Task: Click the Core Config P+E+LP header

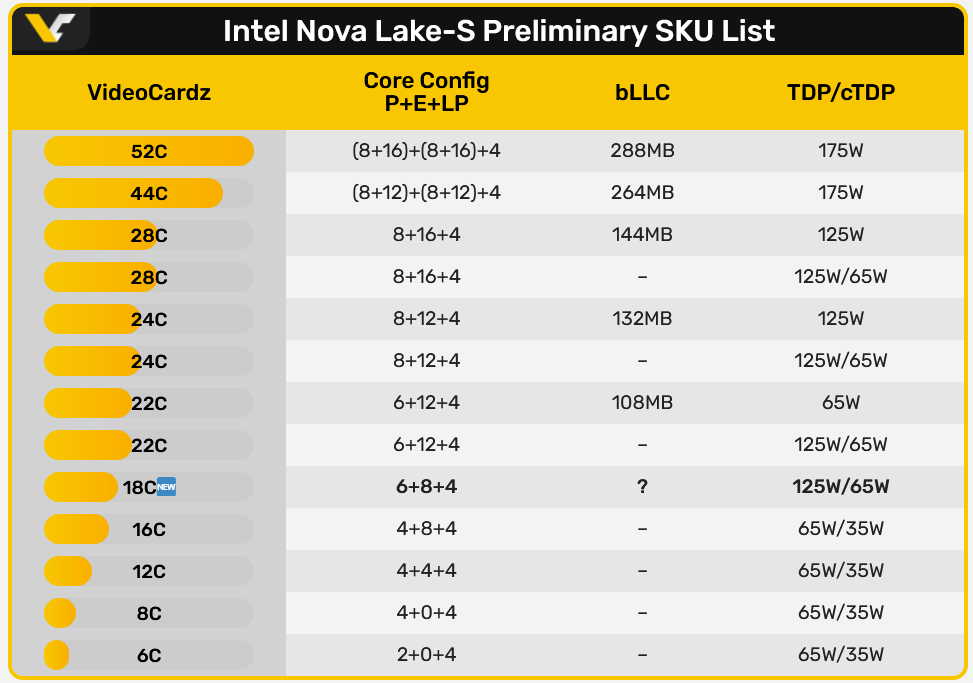Action: (x=426, y=92)
